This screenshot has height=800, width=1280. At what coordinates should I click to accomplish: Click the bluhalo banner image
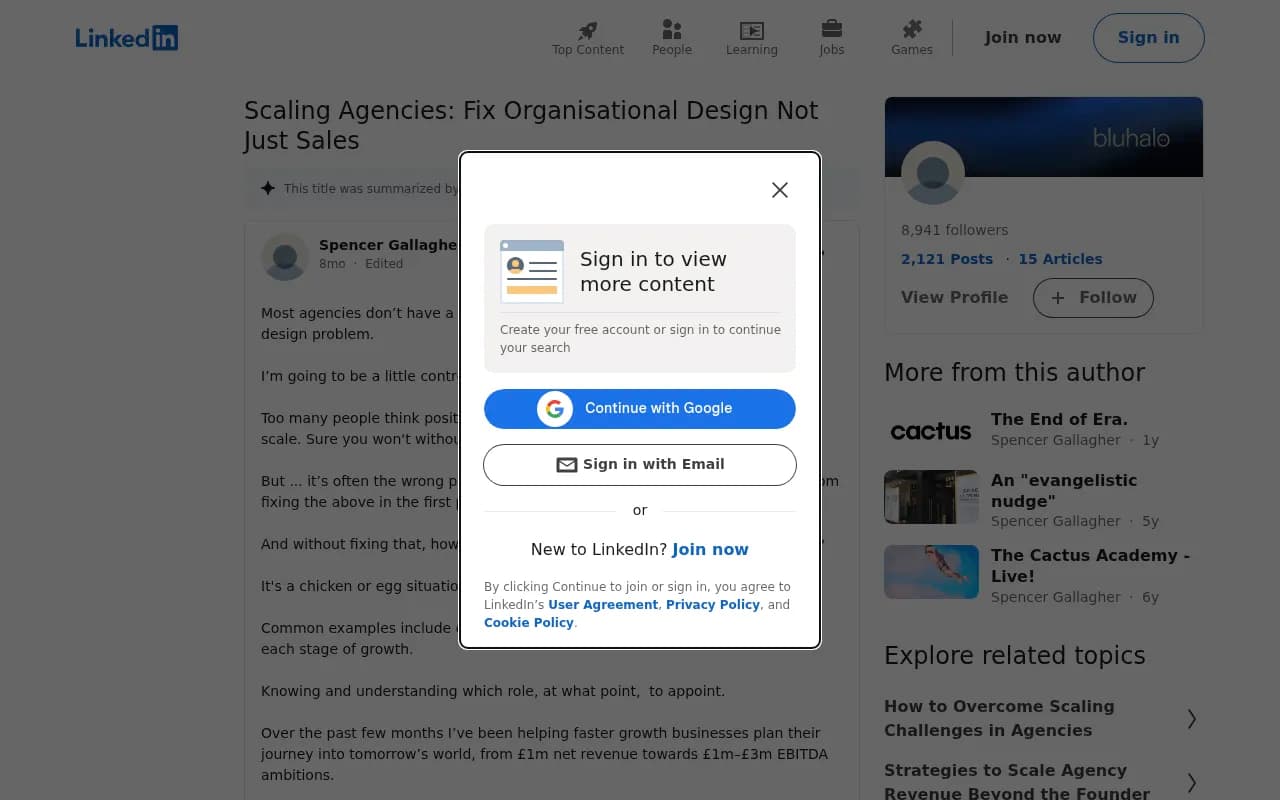click(1044, 137)
